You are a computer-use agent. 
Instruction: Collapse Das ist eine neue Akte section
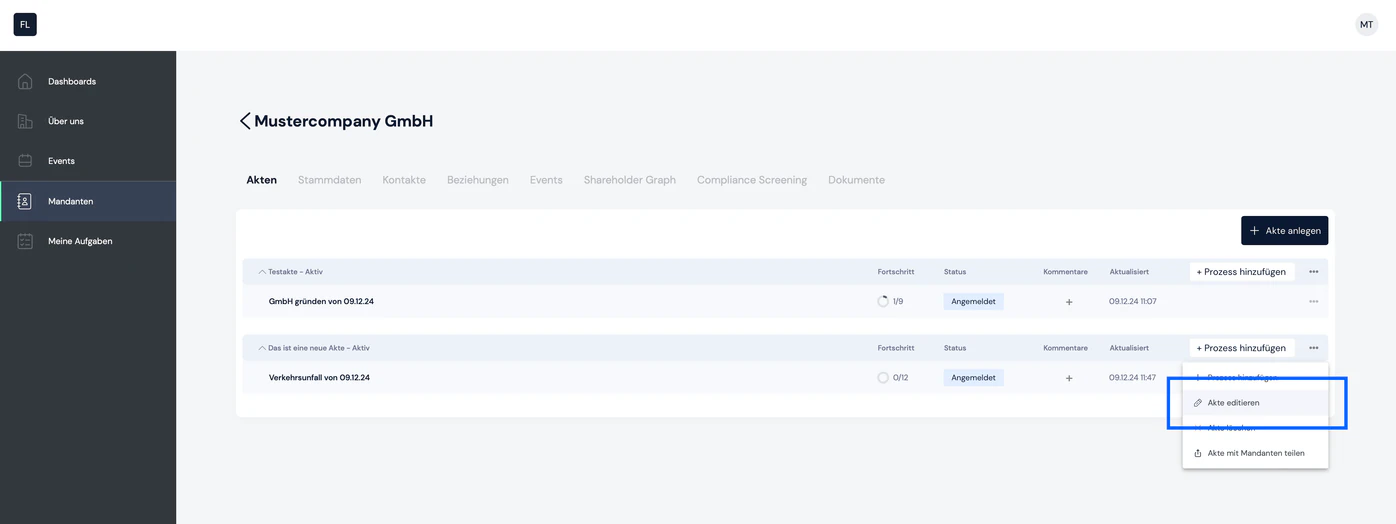coord(262,348)
